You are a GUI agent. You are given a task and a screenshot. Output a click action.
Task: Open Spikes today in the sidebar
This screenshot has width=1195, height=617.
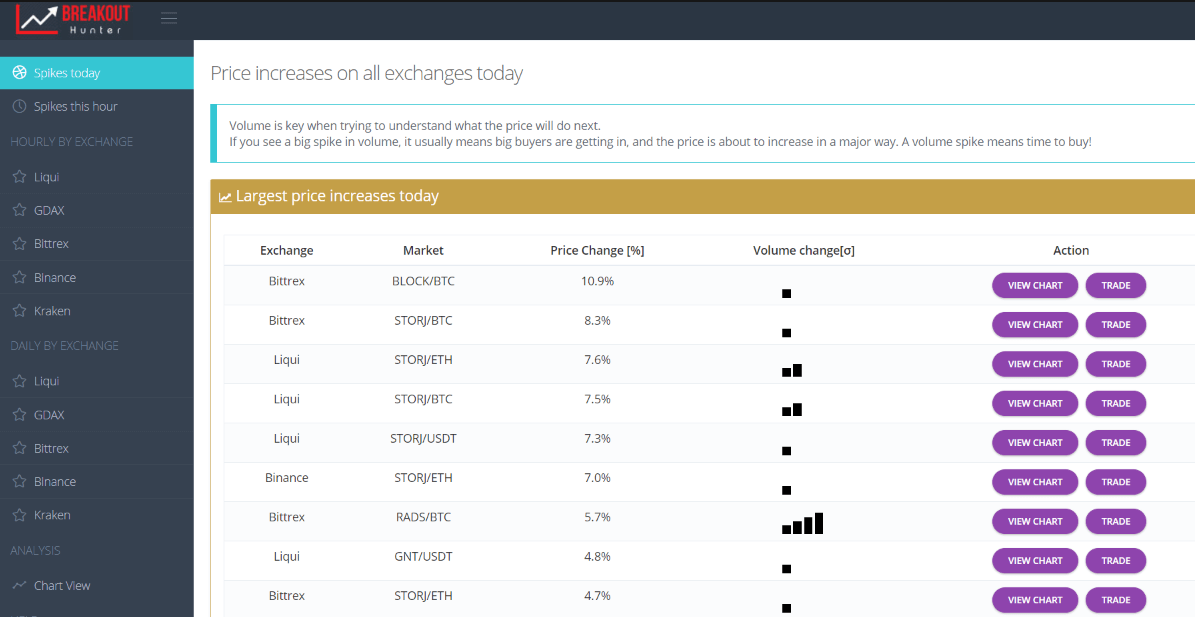pyautogui.click(x=97, y=73)
